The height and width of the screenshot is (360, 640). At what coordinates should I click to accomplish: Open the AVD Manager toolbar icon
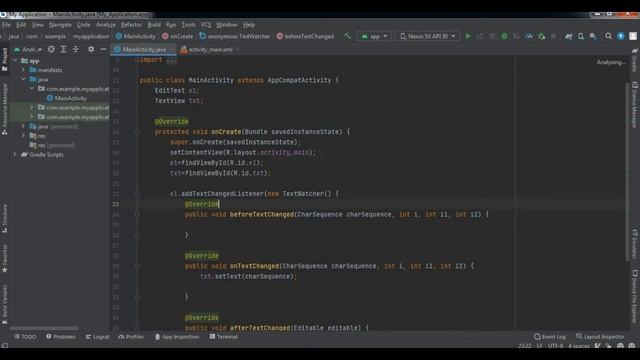click(581, 36)
